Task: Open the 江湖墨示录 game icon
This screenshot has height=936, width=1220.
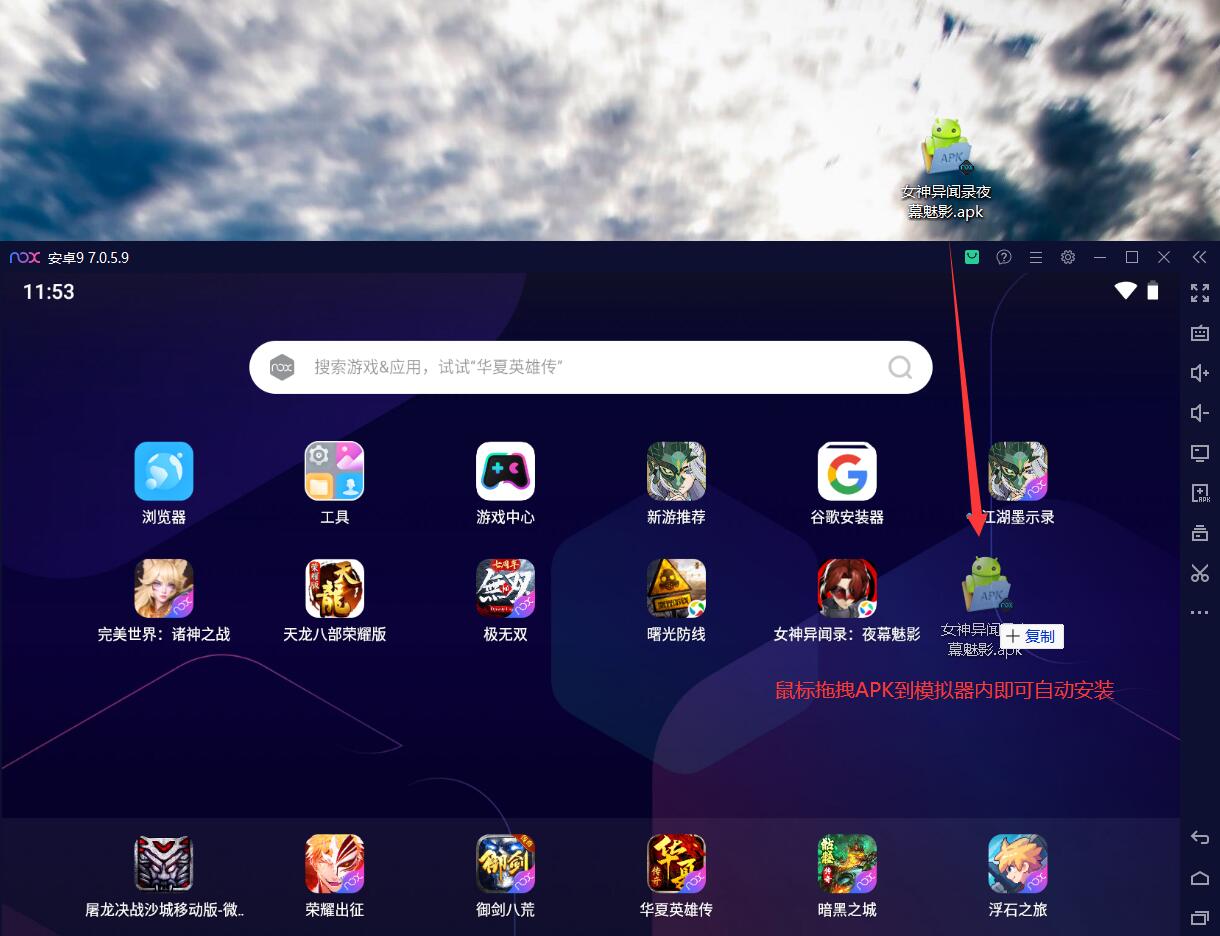Action: [x=1018, y=471]
